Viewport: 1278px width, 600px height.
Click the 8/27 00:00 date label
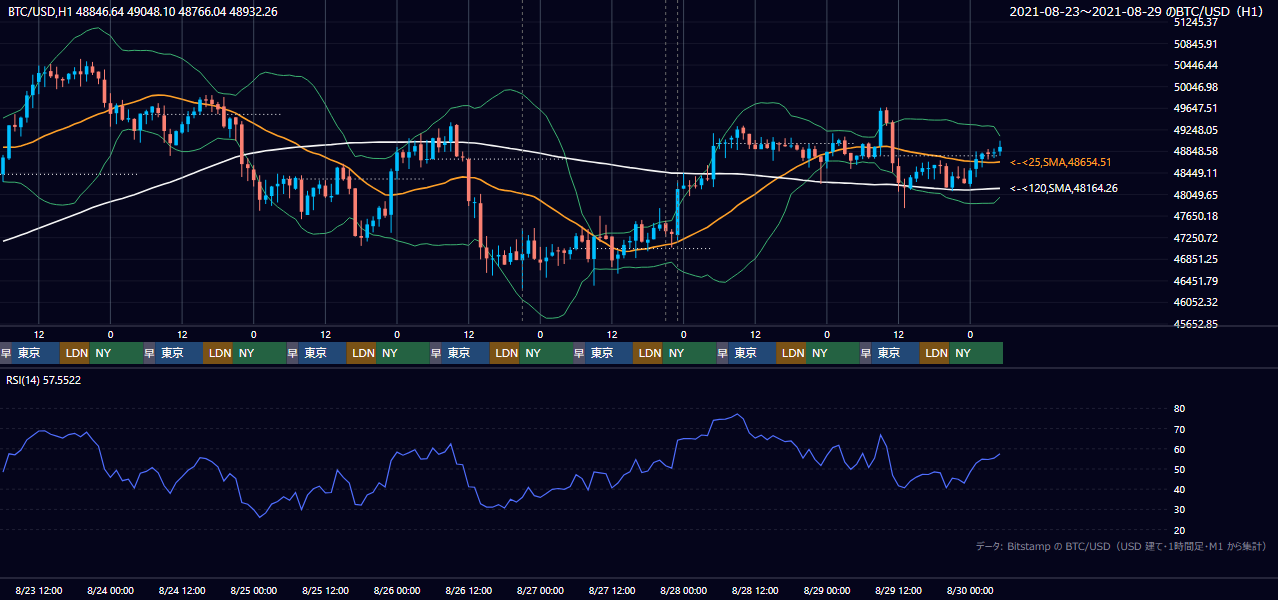pyautogui.click(x=540, y=591)
